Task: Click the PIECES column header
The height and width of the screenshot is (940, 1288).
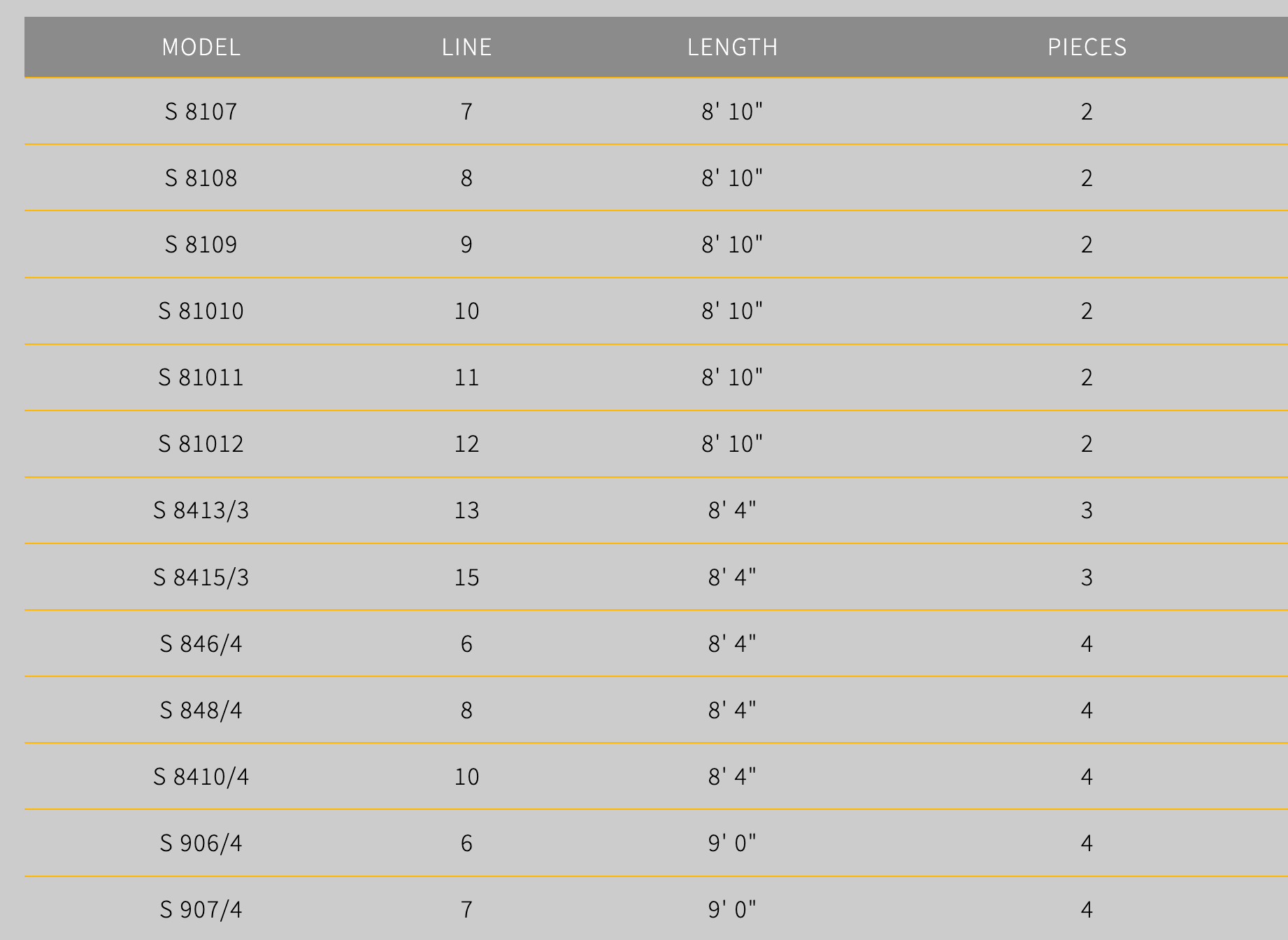Action: click(x=1087, y=47)
